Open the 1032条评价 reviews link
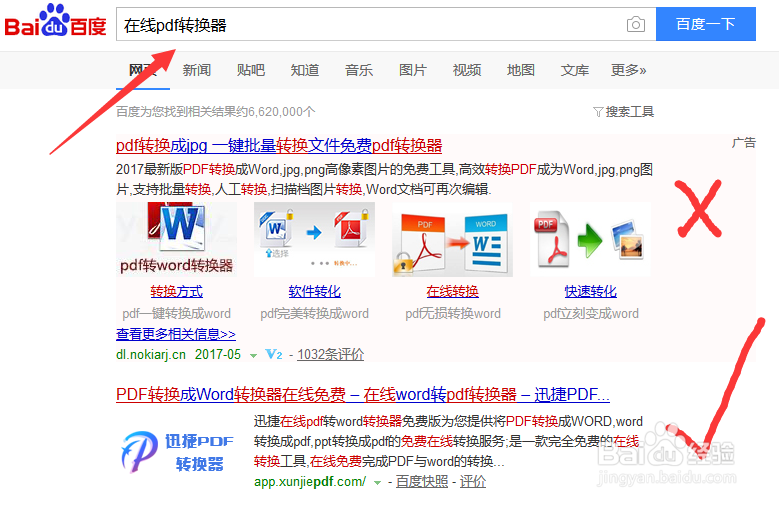The height and width of the screenshot is (505, 779). 330,354
